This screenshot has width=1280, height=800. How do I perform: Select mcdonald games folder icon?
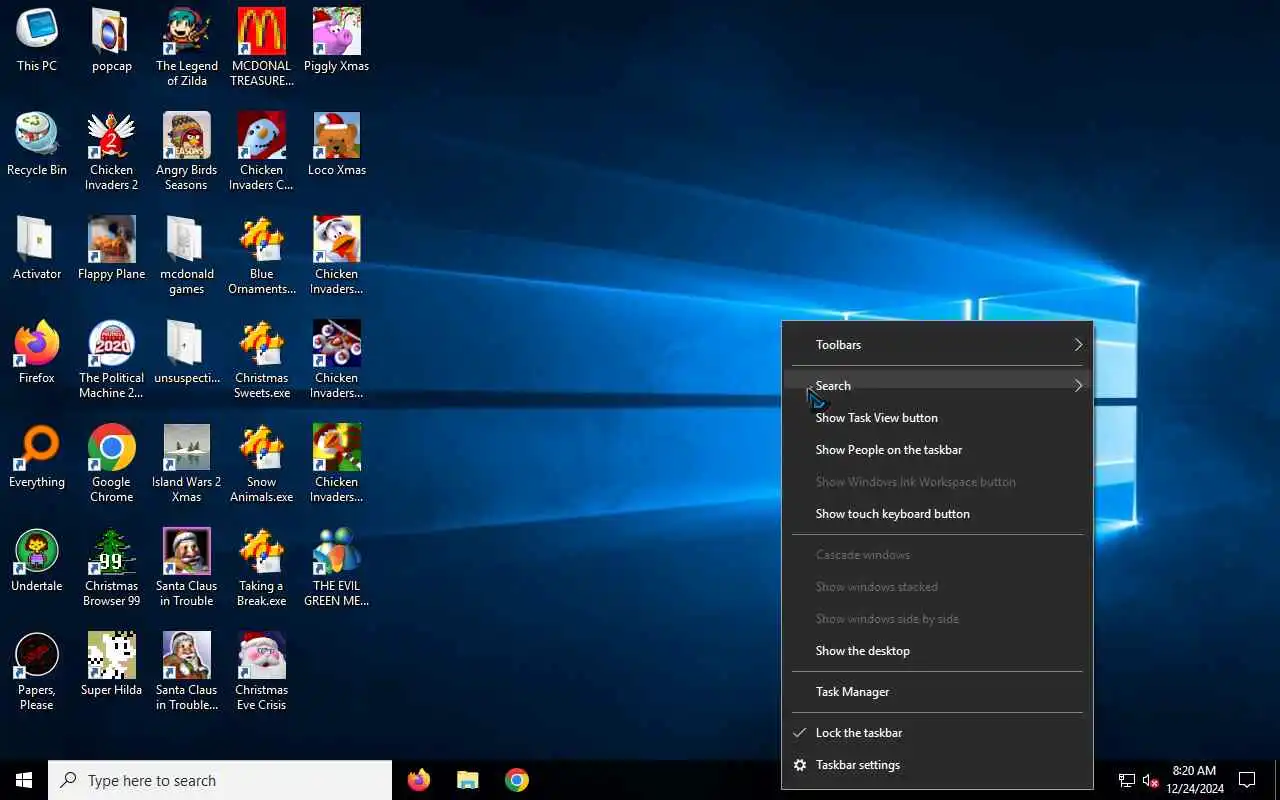point(187,255)
